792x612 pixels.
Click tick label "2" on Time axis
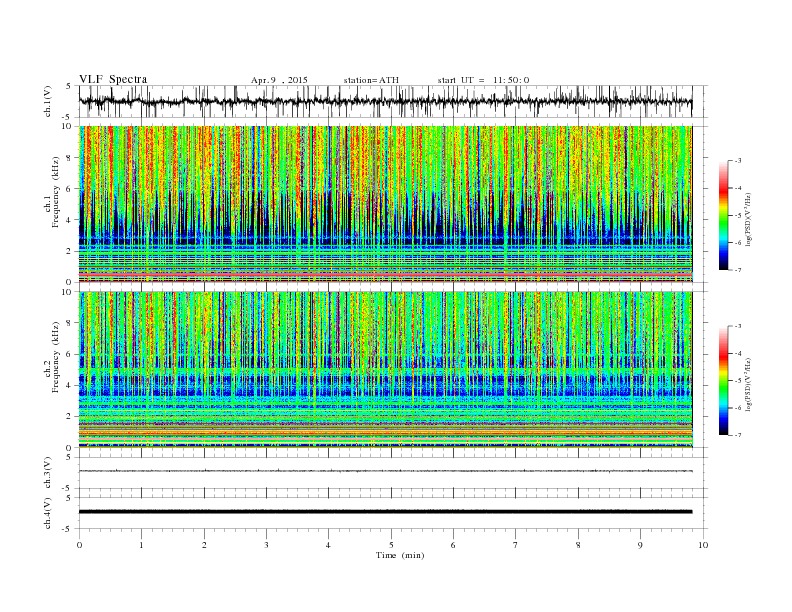pyautogui.click(x=204, y=545)
